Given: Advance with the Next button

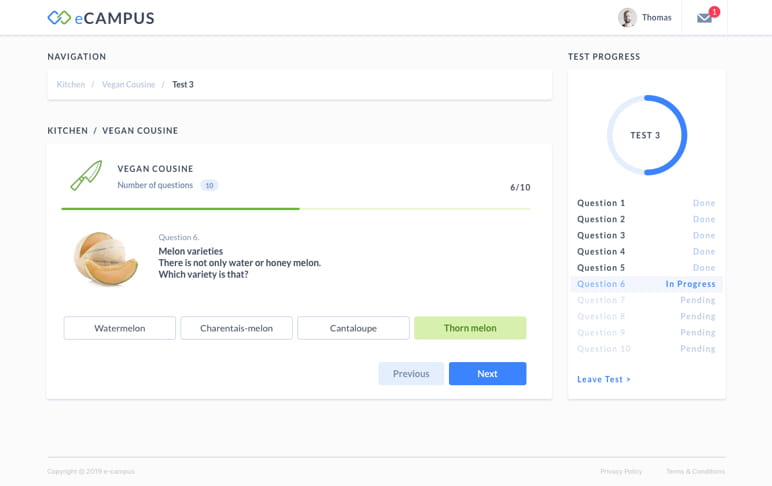Looking at the screenshot, I should [487, 374].
